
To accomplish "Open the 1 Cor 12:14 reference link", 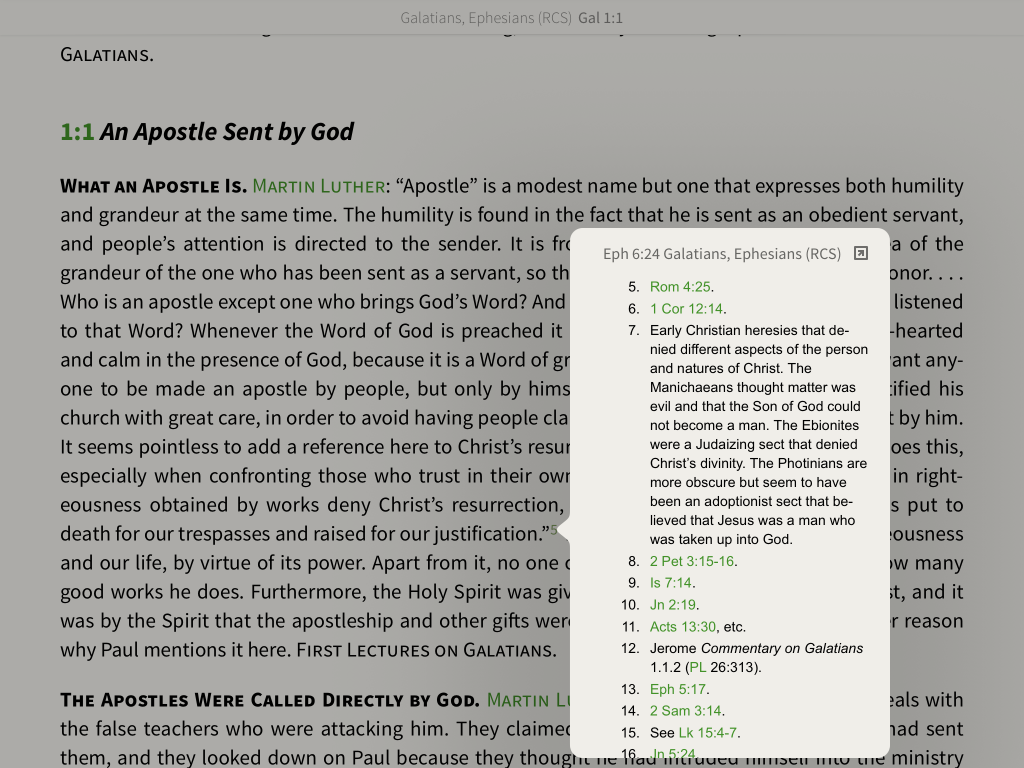I will coord(686,309).
